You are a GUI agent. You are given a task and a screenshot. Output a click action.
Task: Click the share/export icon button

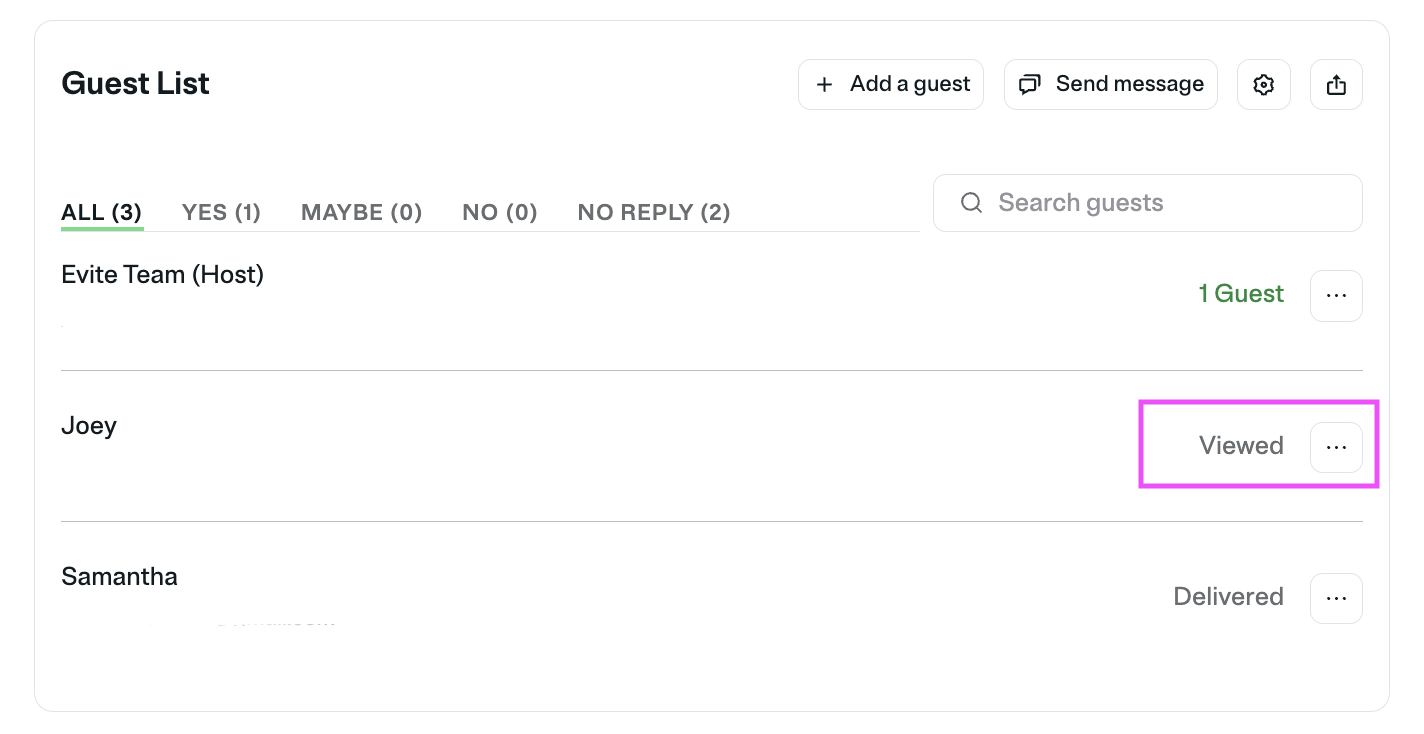click(x=1336, y=85)
